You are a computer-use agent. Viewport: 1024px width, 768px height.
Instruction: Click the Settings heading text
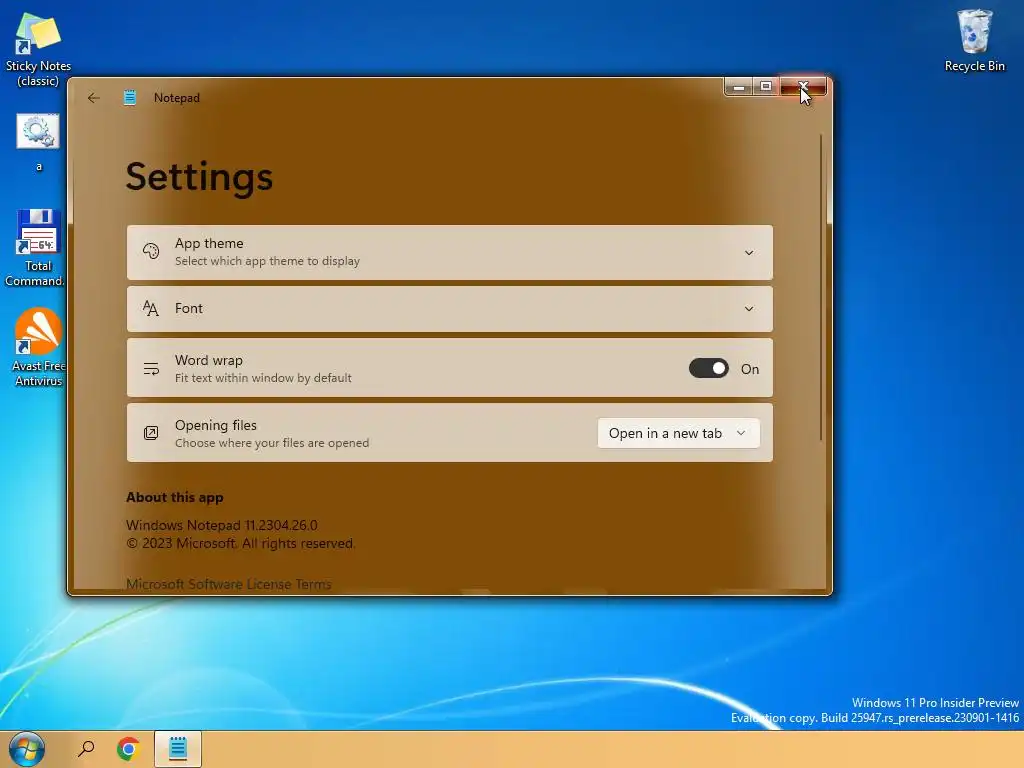click(199, 177)
